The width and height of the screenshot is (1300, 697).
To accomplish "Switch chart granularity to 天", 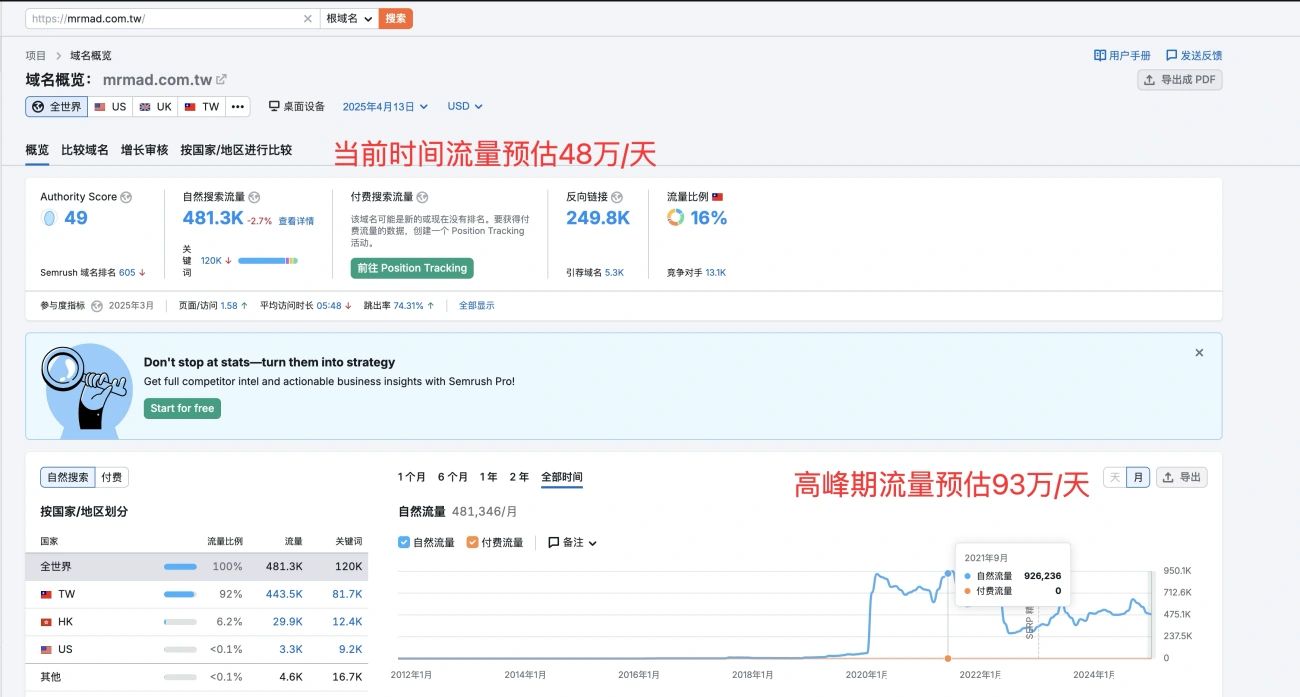I will tap(1115, 478).
